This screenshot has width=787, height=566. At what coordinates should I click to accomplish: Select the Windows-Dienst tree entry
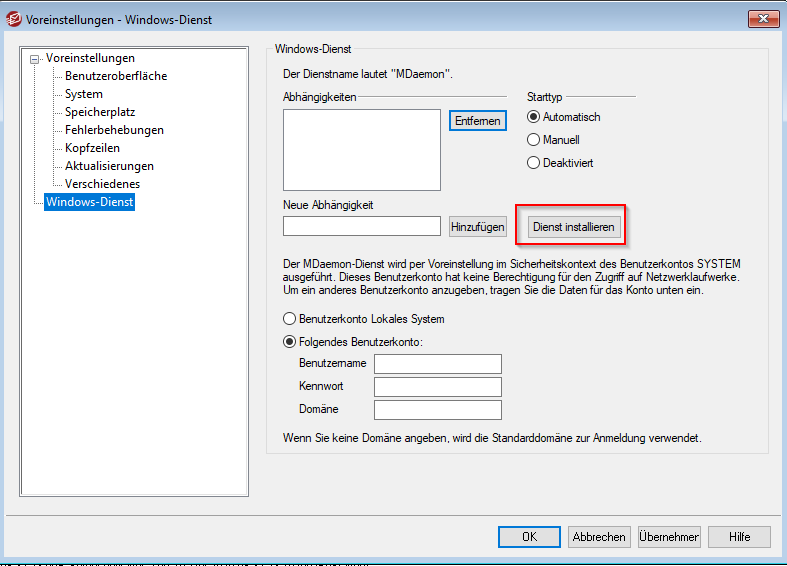(90, 202)
